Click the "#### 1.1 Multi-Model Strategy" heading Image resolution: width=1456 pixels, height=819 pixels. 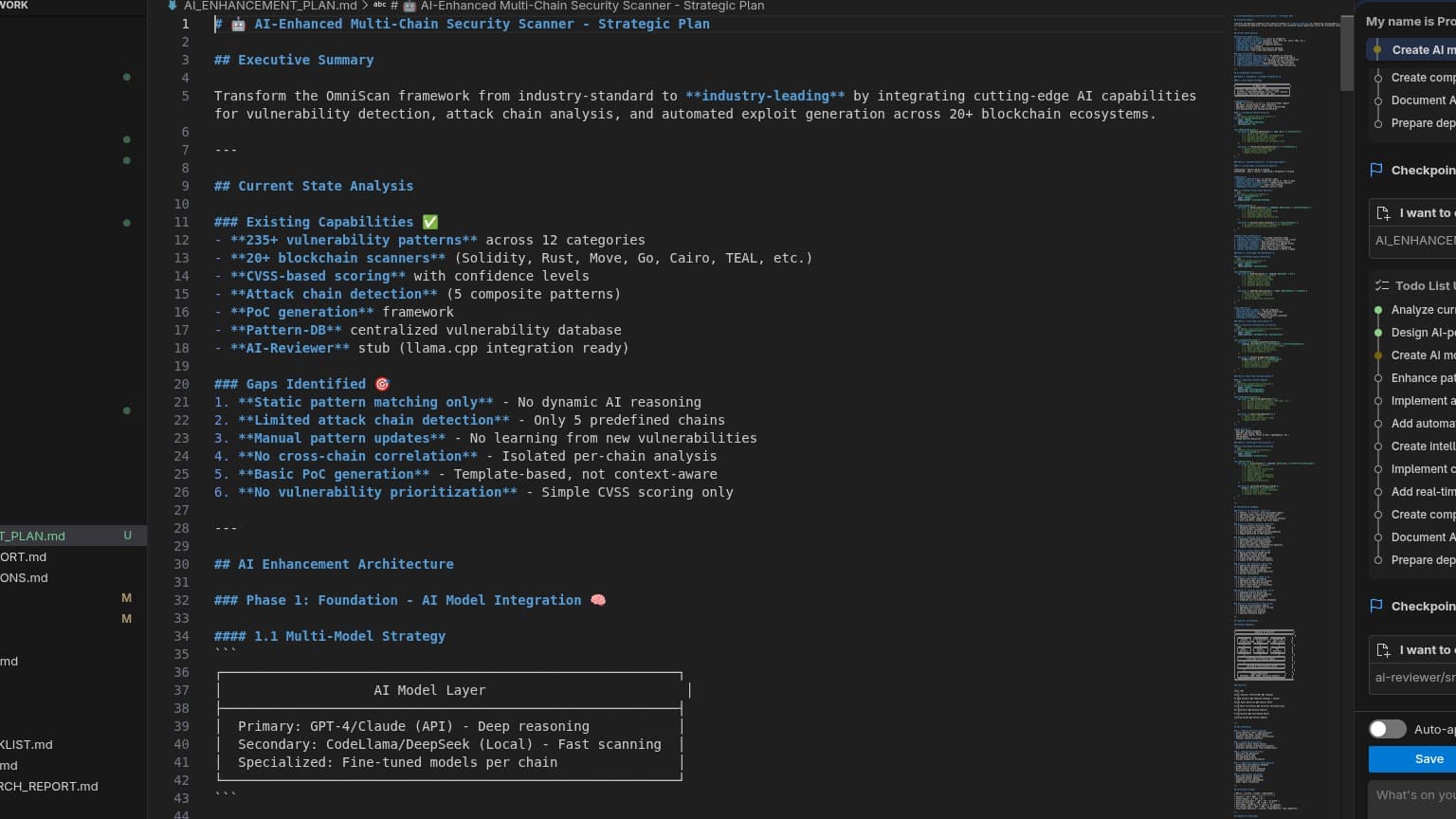pyautogui.click(x=330, y=636)
